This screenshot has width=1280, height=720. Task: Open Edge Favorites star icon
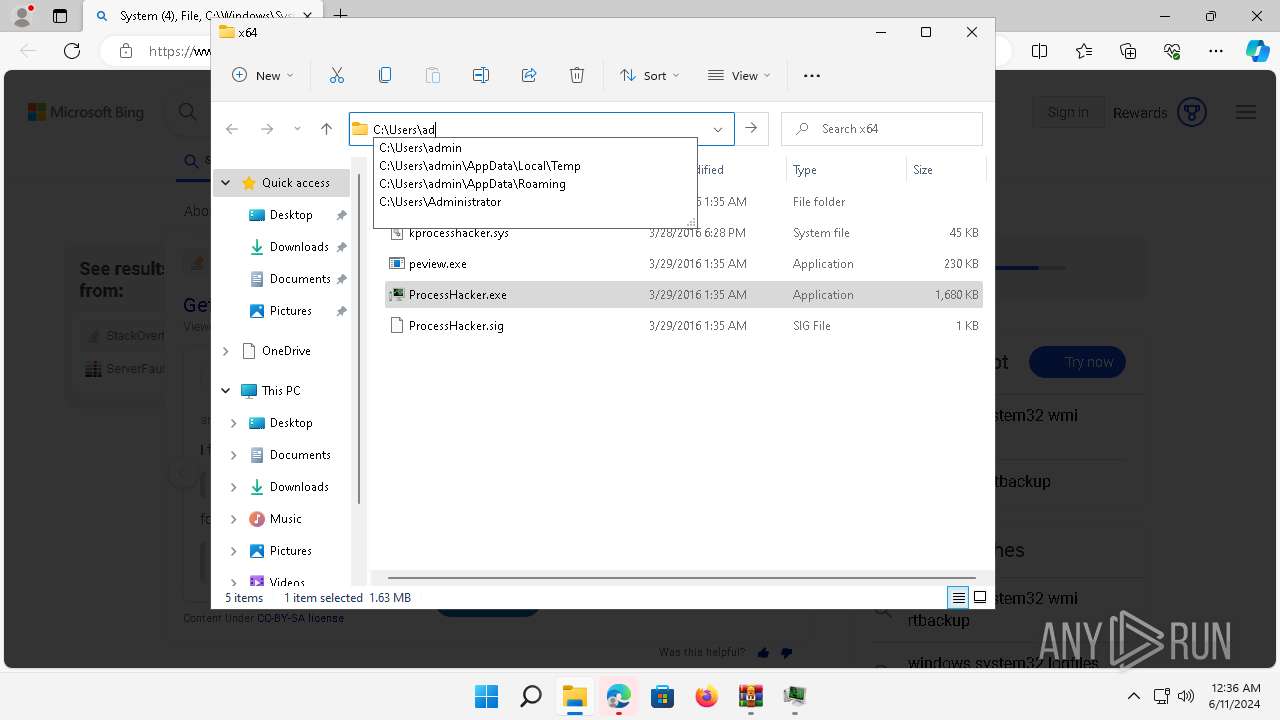1084,51
